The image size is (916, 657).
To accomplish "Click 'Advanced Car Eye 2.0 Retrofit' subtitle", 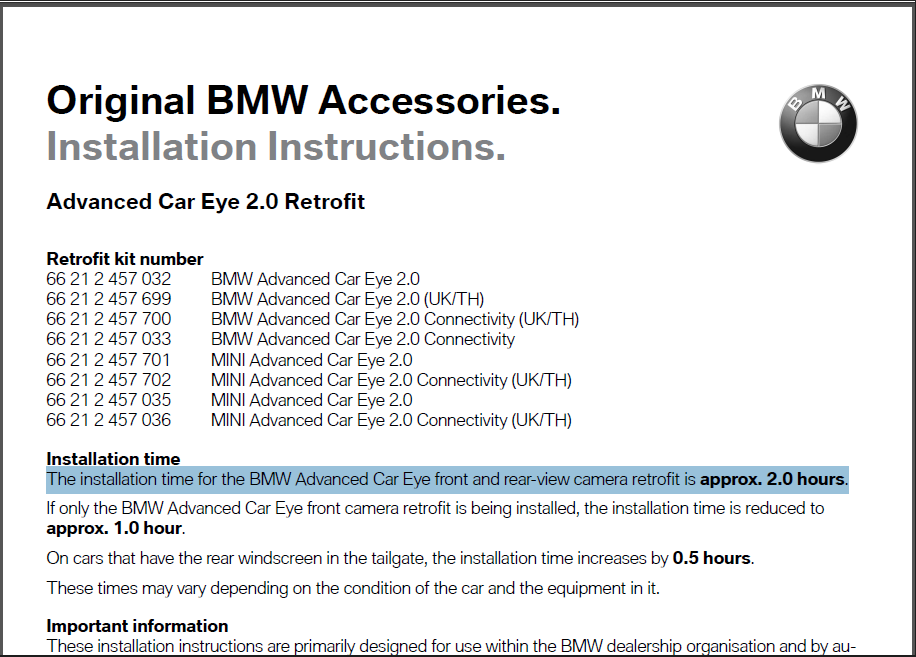I will [206, 201].
